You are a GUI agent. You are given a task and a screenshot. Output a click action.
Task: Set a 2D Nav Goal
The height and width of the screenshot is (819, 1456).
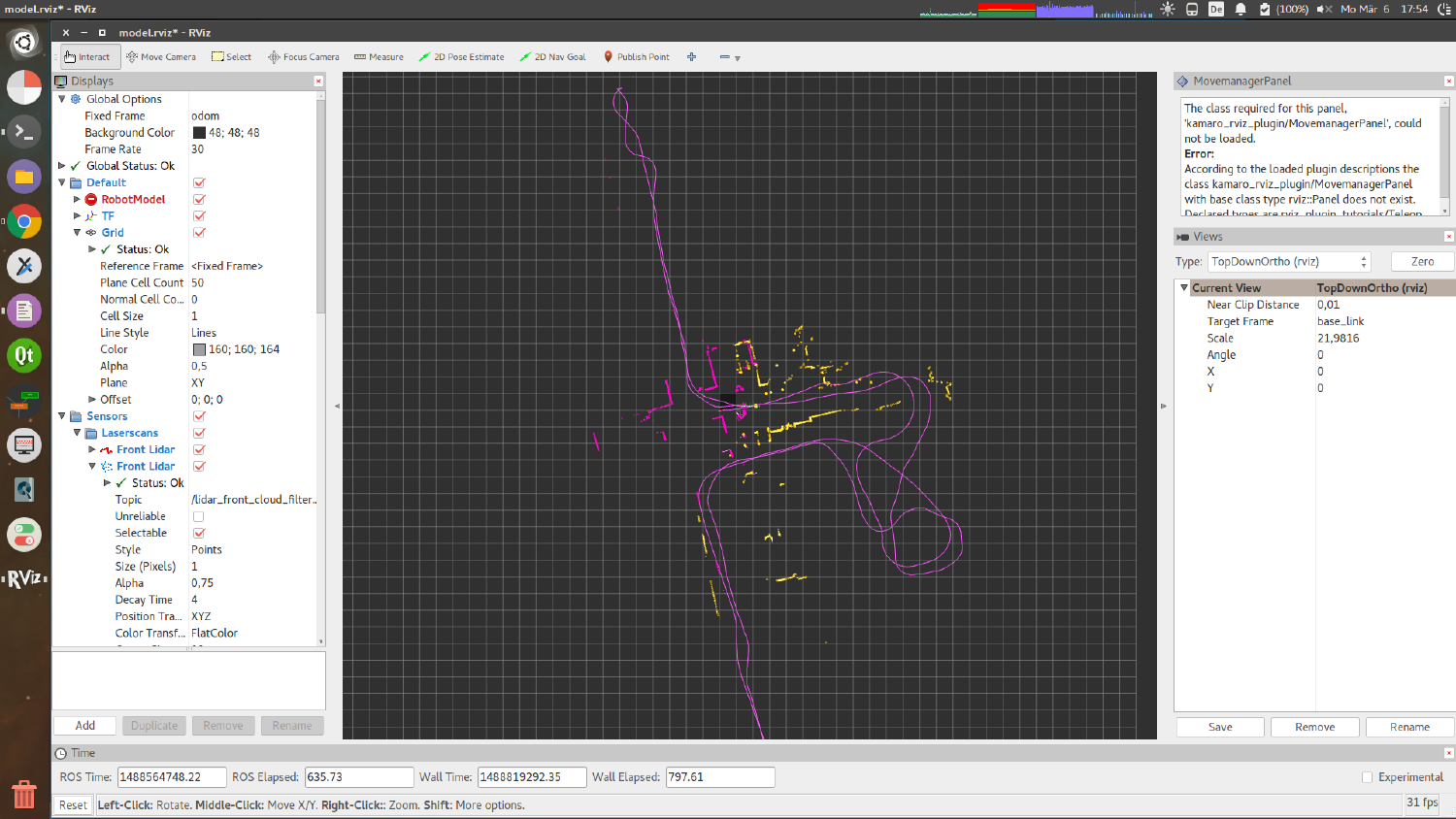tap(552, 56)
